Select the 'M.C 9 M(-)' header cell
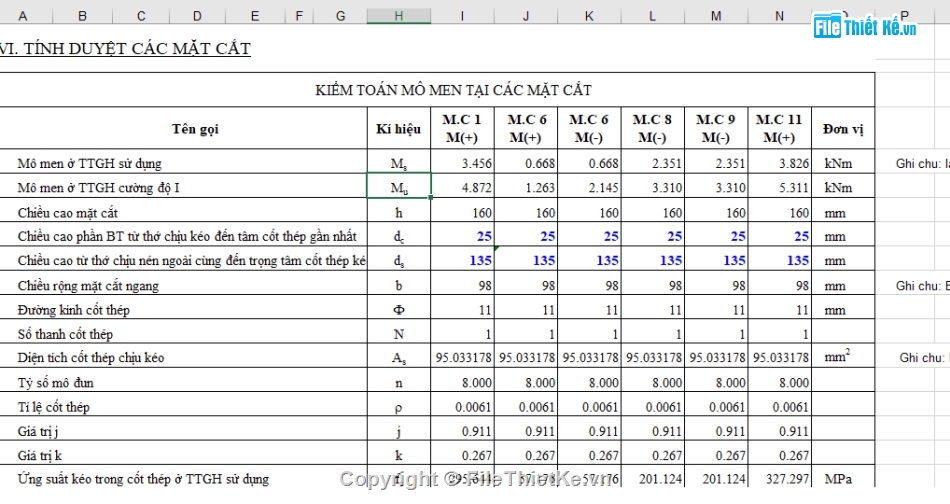The height and width of the screenshot is (504, 950). 717,128
